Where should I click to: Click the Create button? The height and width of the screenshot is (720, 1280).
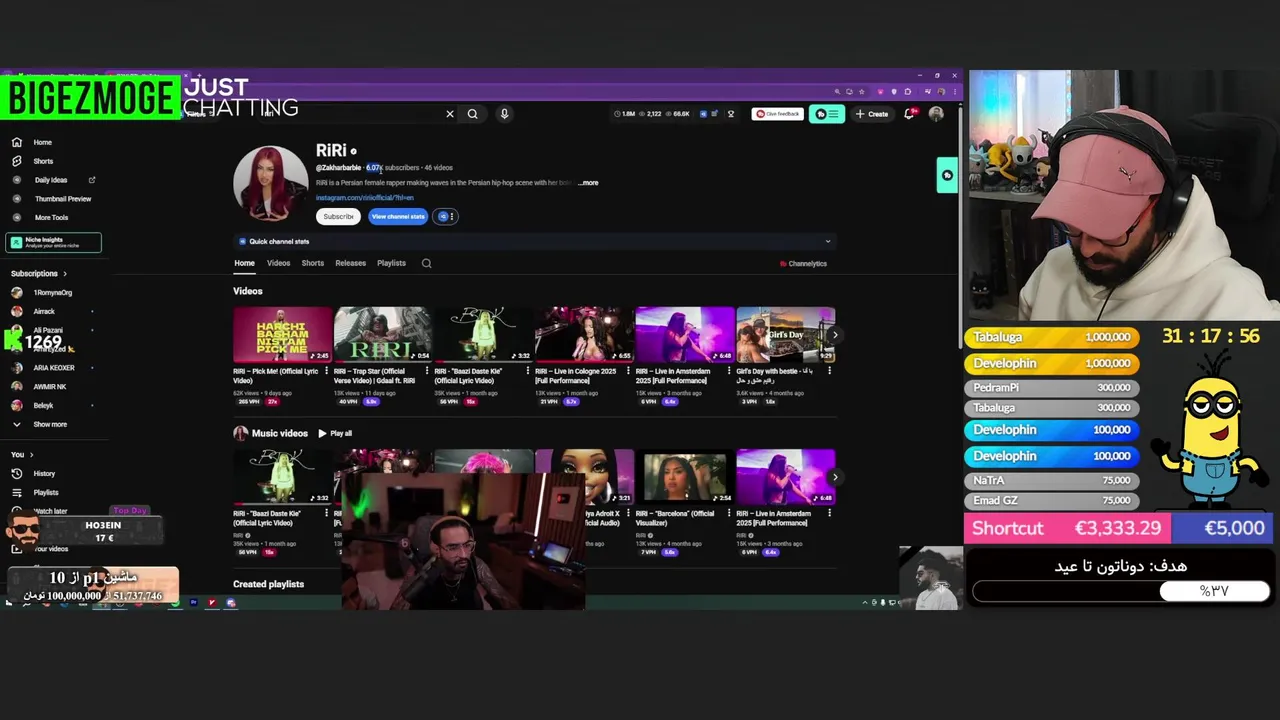click(872, 114)
